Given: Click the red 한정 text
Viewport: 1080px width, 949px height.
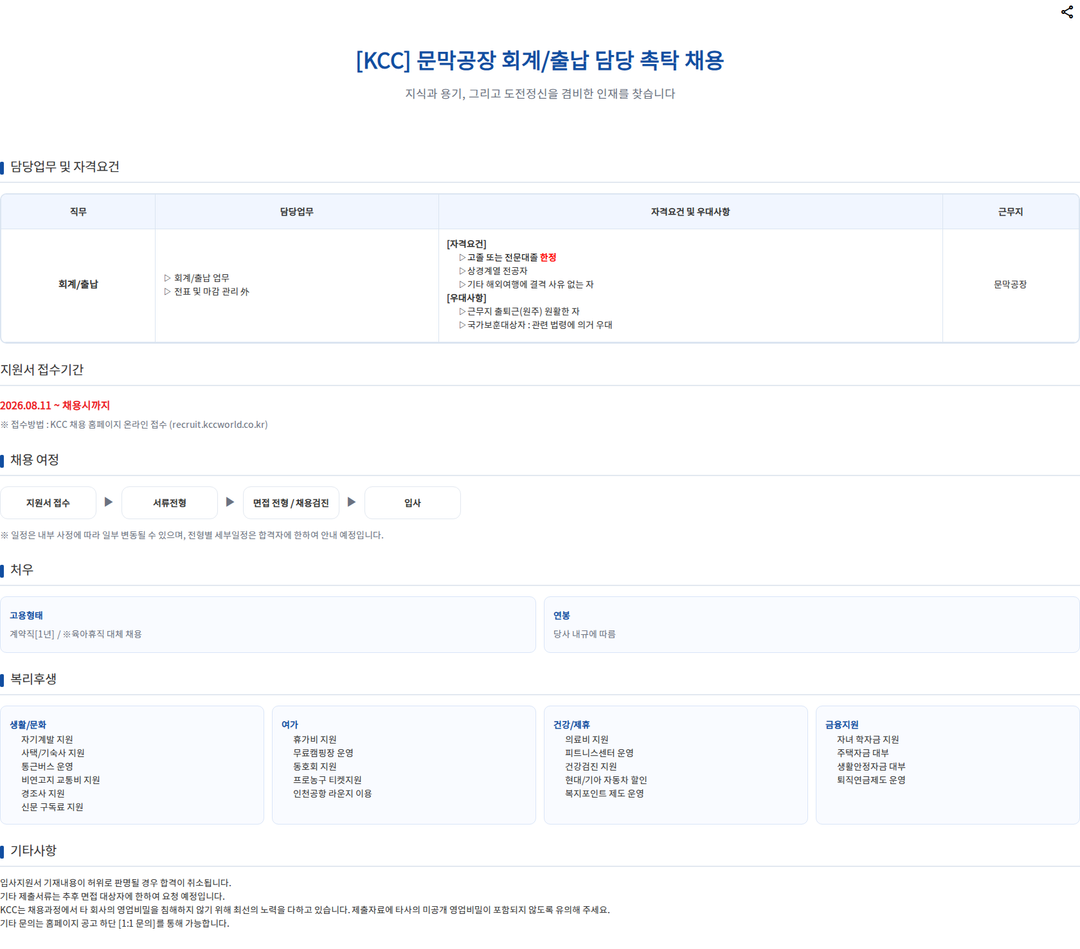Looking at the screenshot, I should (548, 258).
